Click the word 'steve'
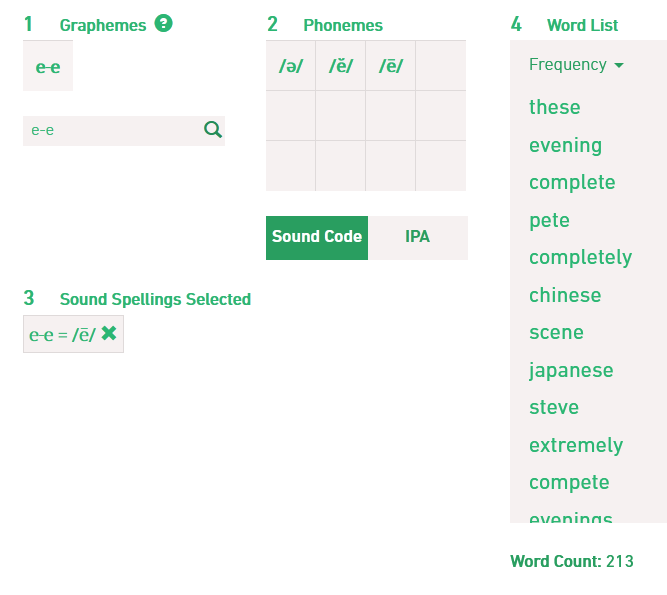 click(554, 407)
